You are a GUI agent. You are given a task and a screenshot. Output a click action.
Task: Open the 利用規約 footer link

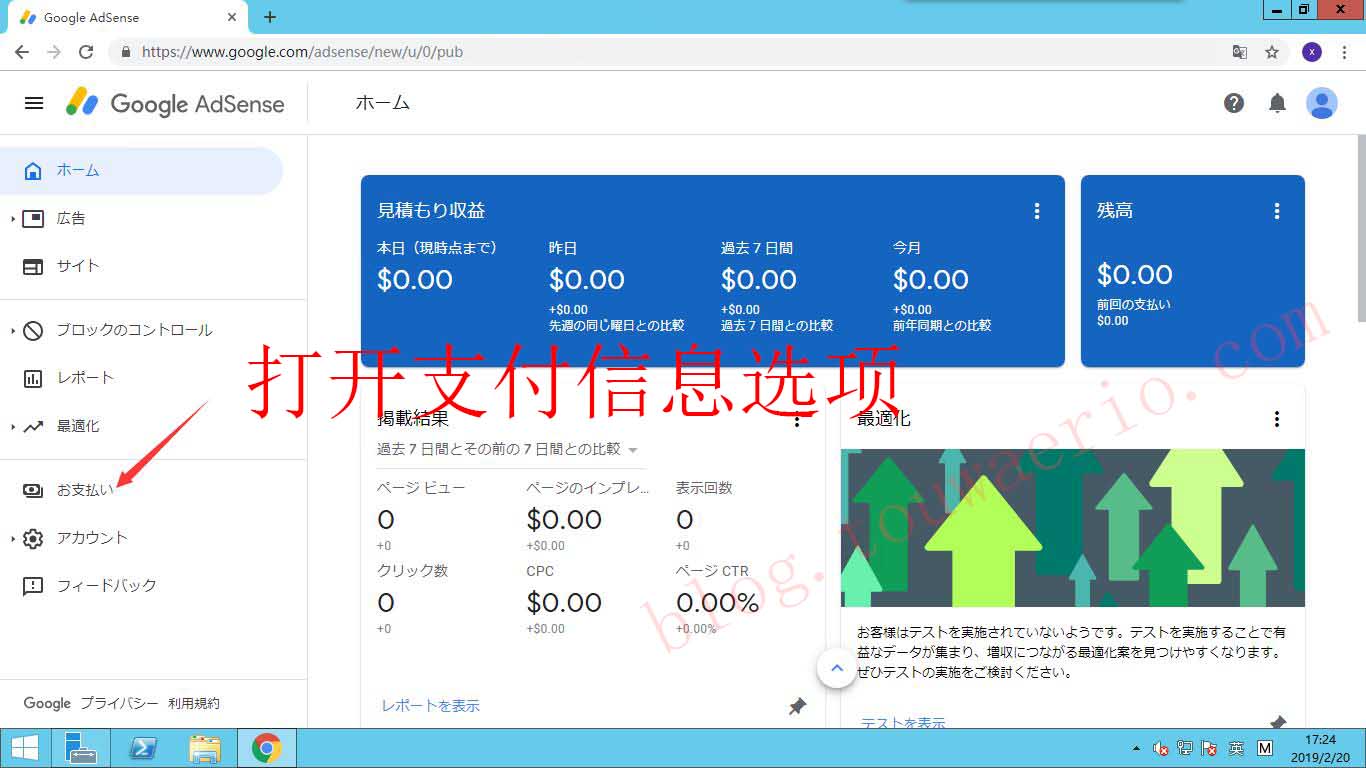[194, 704]
